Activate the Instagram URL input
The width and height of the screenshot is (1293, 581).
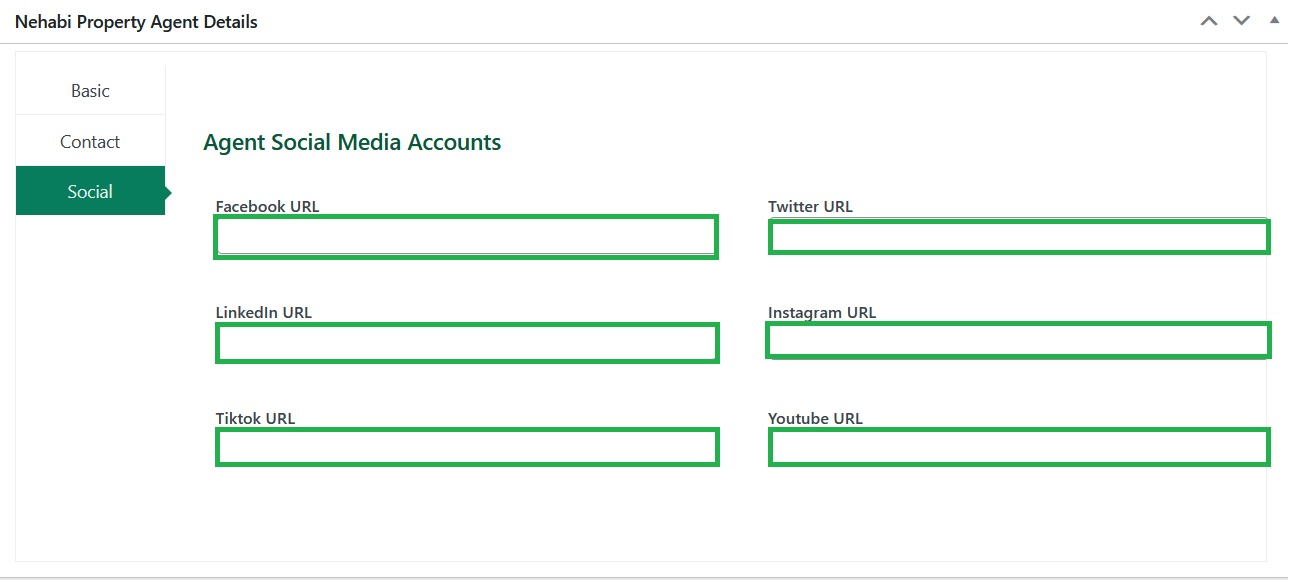coord(1018,340)
